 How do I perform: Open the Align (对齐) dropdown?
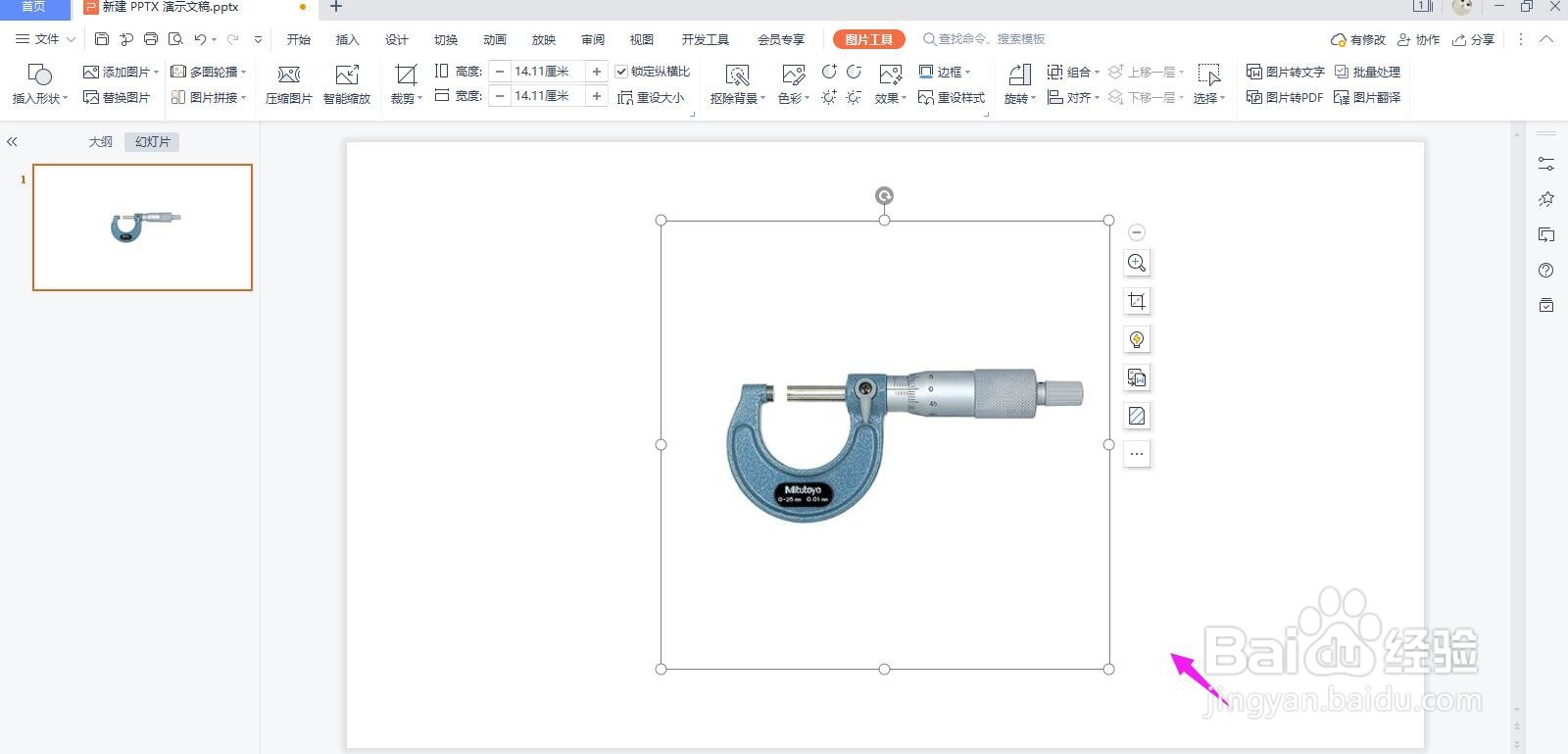pos(1073,97)
